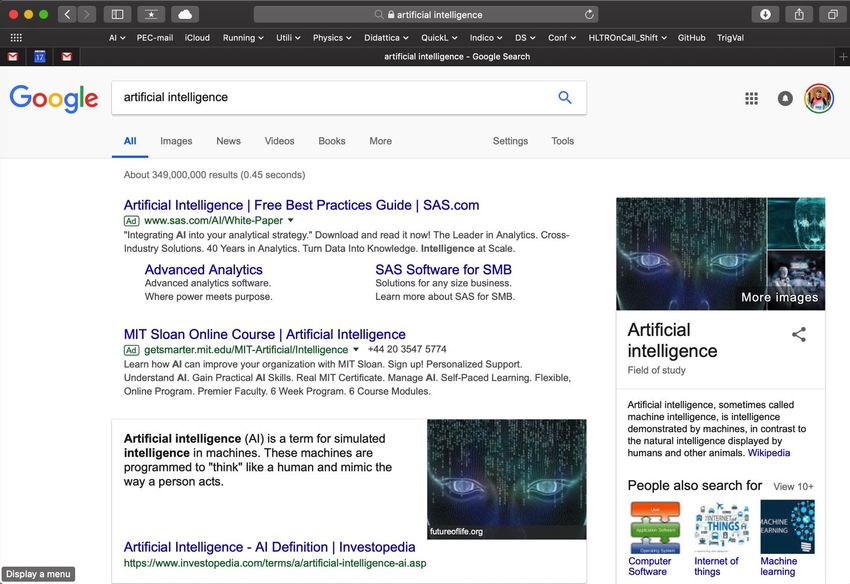Click the iCloud tabs cloud icon

pos(185,15)
